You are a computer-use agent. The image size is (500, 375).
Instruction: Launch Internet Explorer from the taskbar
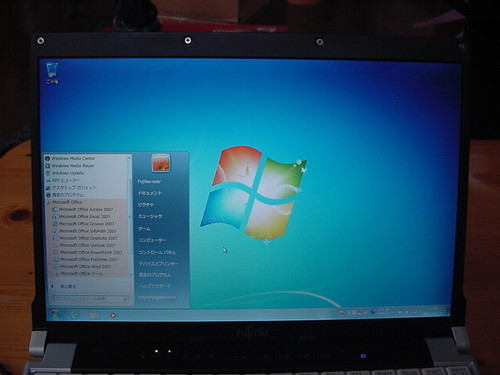(x=75, y=315)
